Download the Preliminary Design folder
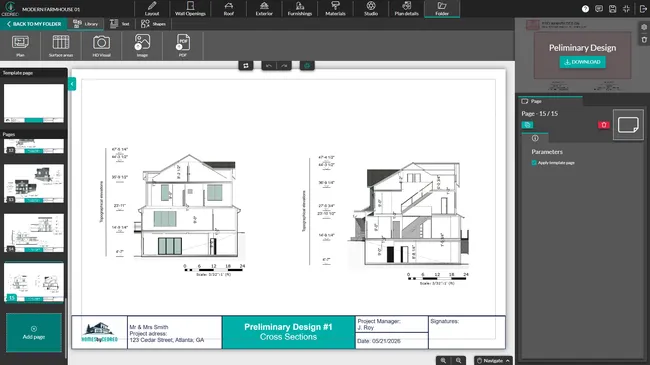 pos(582,62)
